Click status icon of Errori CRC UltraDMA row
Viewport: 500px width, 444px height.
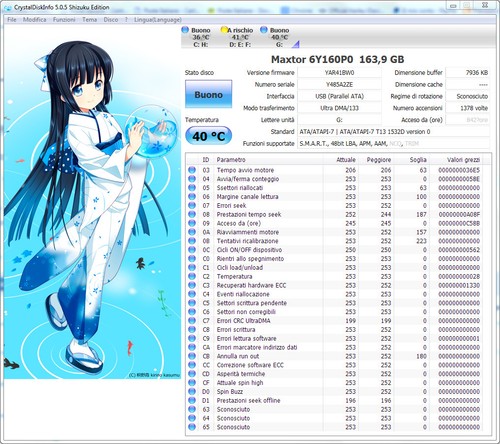click(192, 321)
